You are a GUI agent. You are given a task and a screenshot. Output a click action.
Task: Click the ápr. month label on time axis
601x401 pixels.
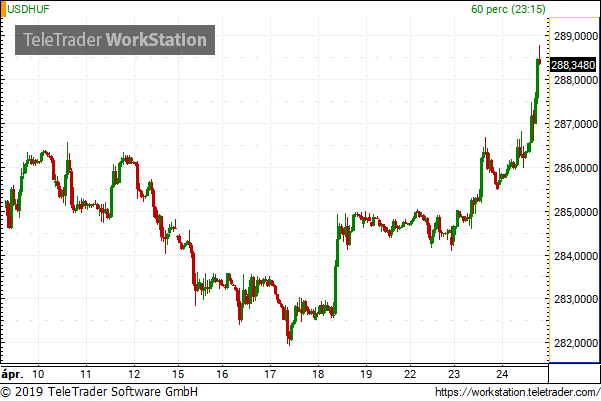[x=12, y=375]
